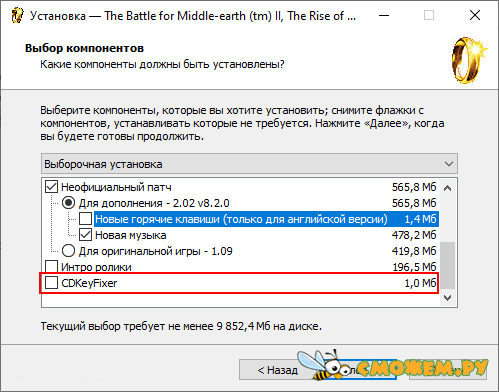Uncheck the Неофициальный патч checkbox
Image resolution: width=499 pixels, height=392 pixels.
click(51, 187)
